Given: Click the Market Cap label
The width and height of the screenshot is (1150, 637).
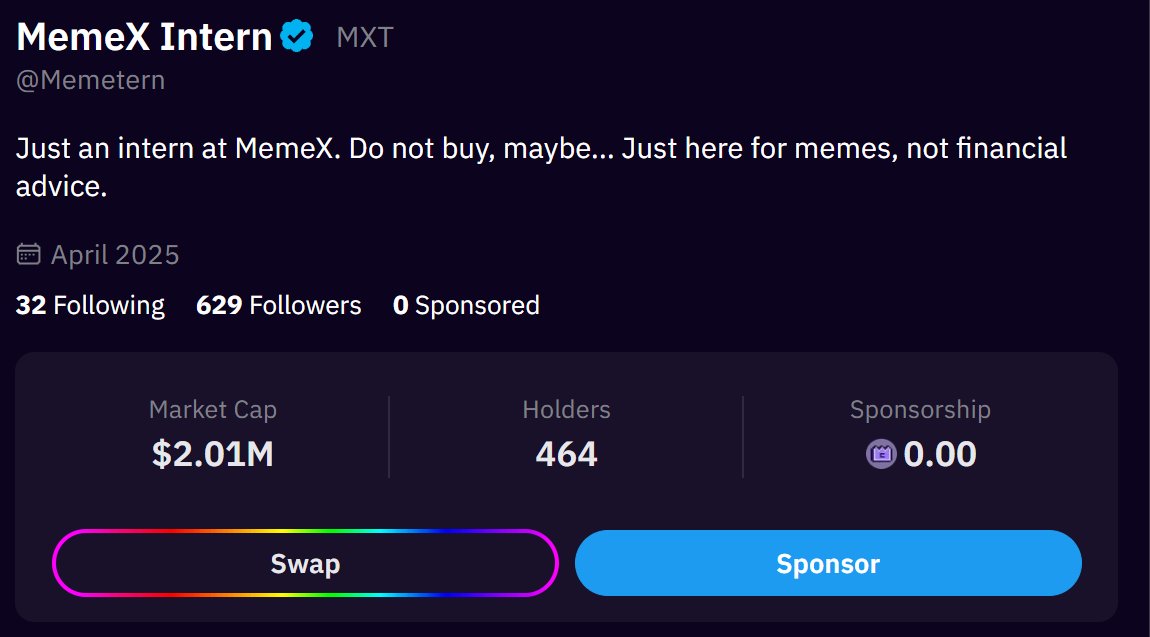Looking at the screenshot, I should tap(213, 410).
